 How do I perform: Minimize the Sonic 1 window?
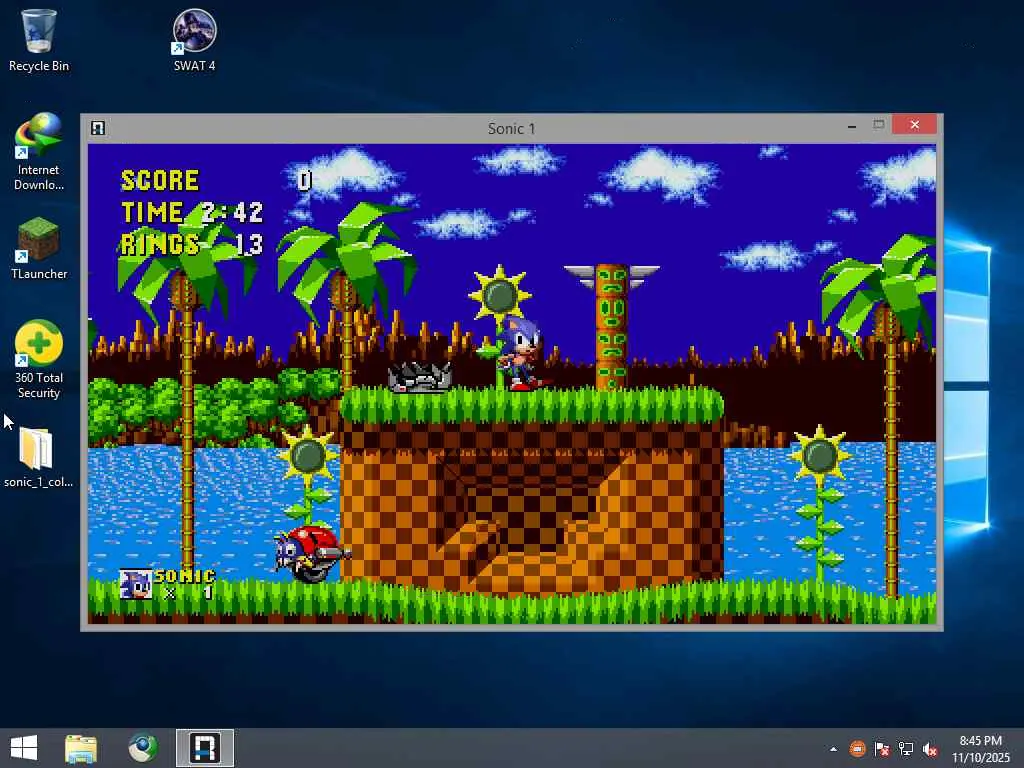pos(852,125)
